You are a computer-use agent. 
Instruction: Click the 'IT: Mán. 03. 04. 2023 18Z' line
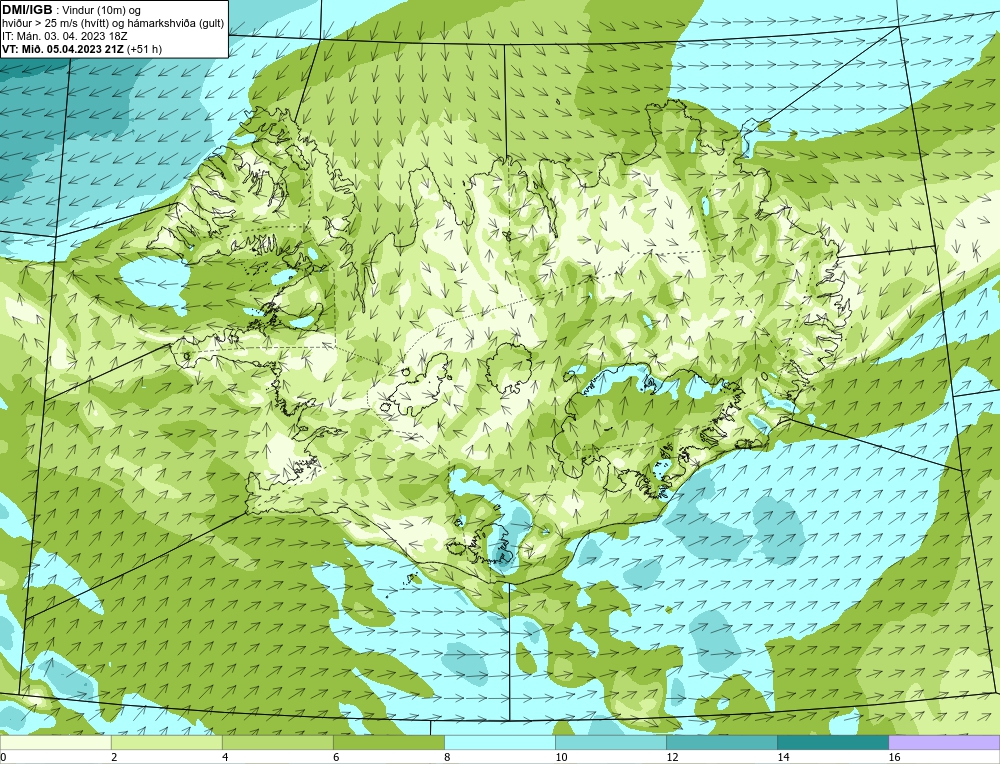pos(64,36)
